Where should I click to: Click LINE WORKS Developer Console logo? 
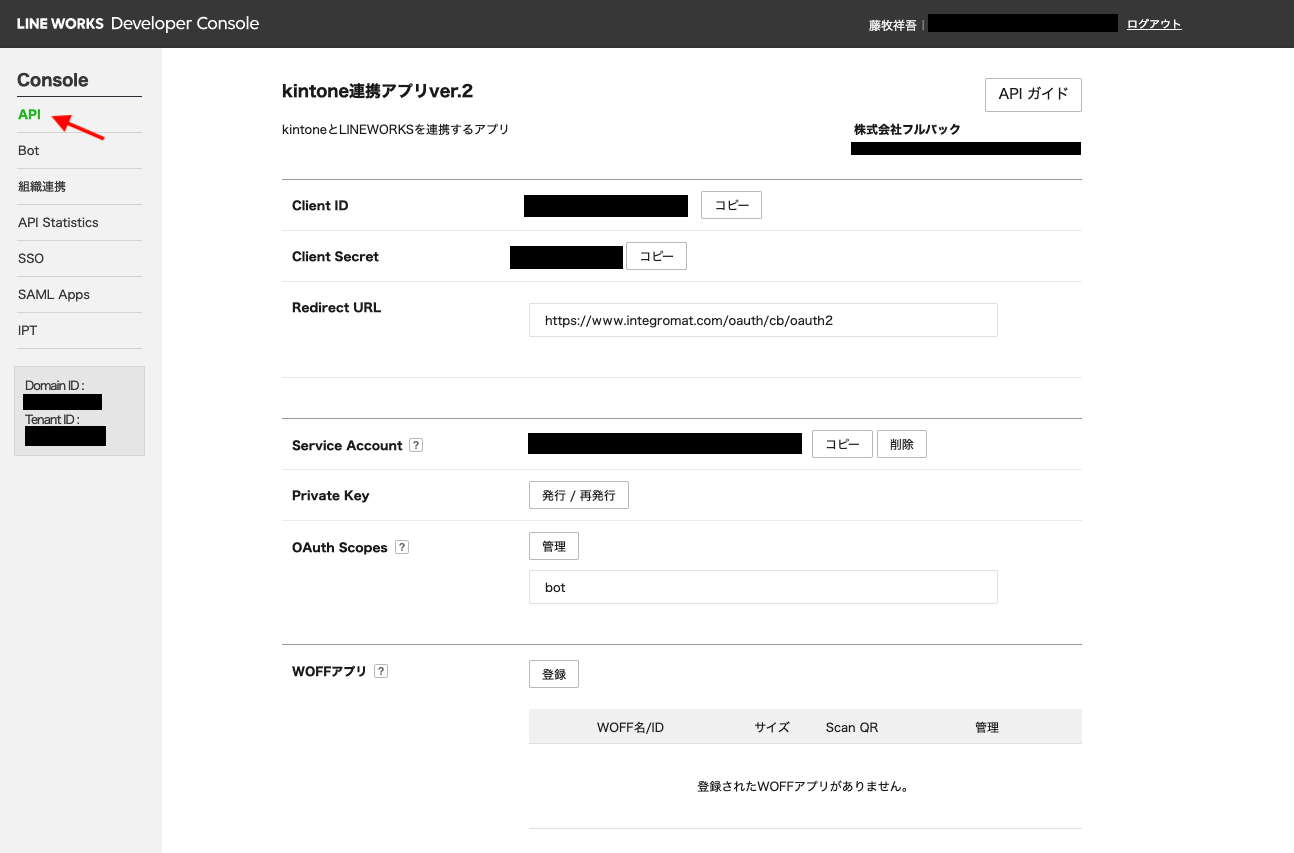pyautogui.click(x=138, y=24)
